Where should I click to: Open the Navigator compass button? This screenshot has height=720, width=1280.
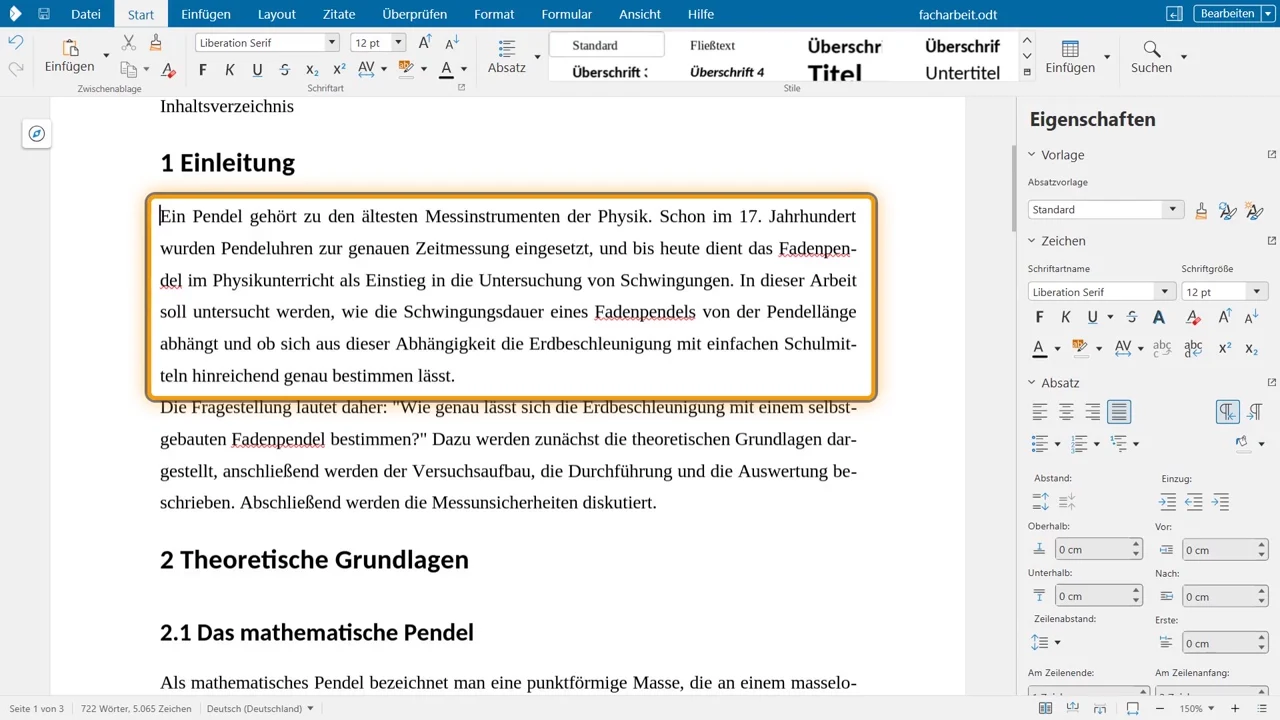(37, 134)
